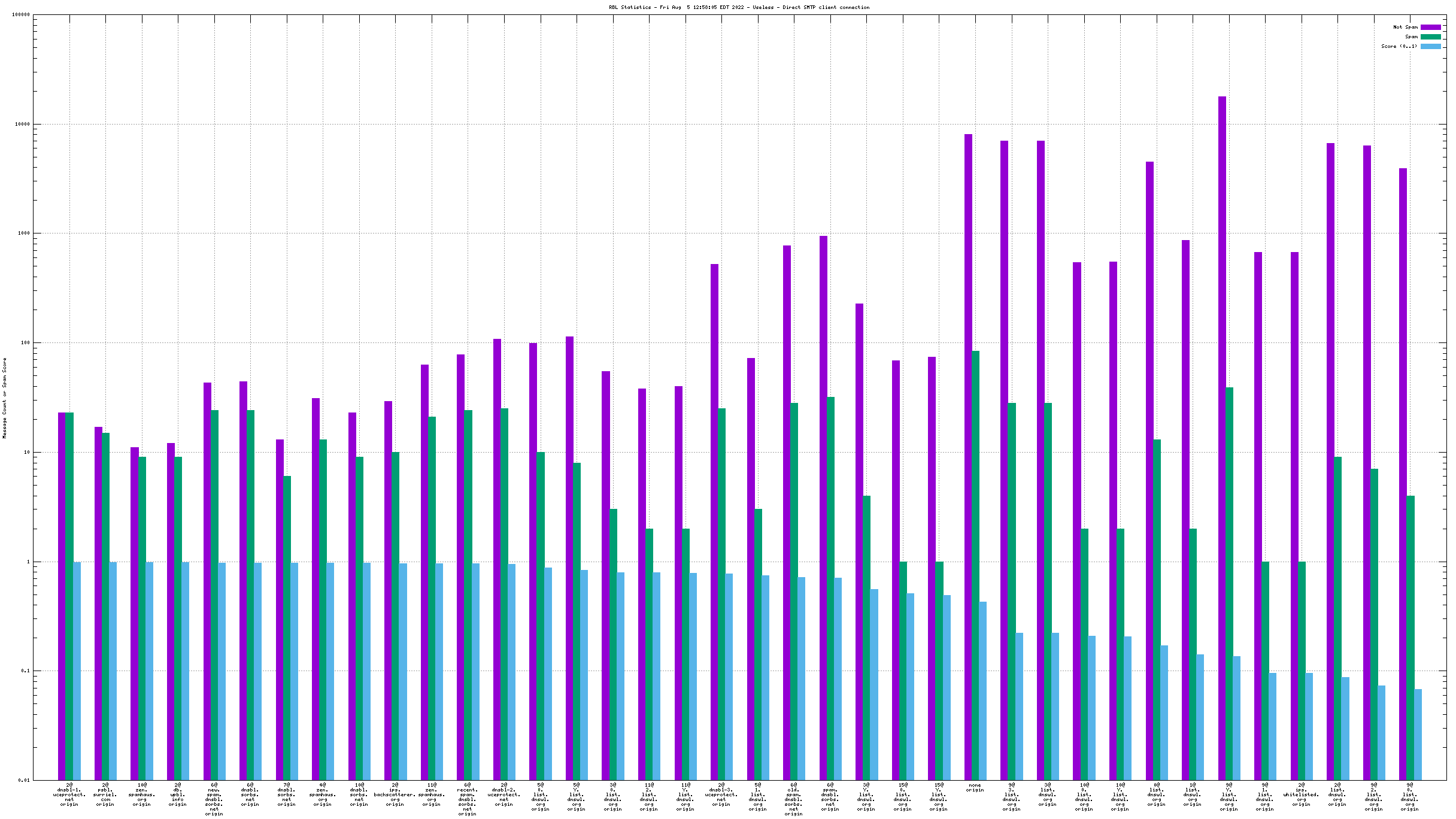Click the recent.spam.dnsbl.sorbs.net axis label
Viewport: 1456px width, 819px height.
click(x=468, y=799)
